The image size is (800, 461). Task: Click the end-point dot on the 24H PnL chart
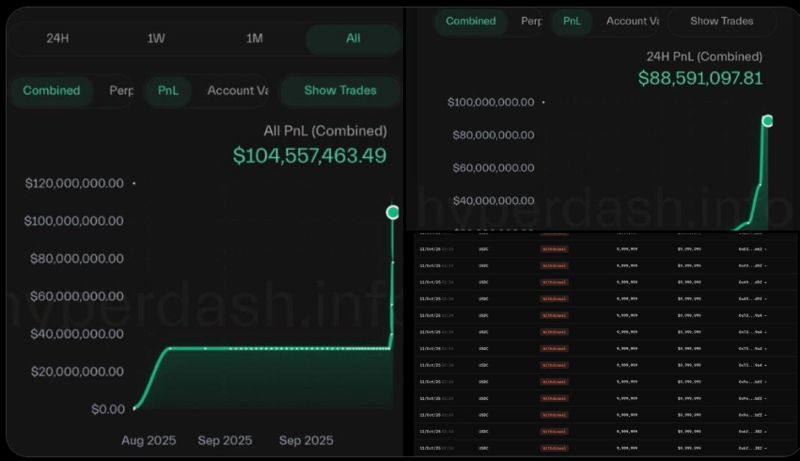point(767,121)
